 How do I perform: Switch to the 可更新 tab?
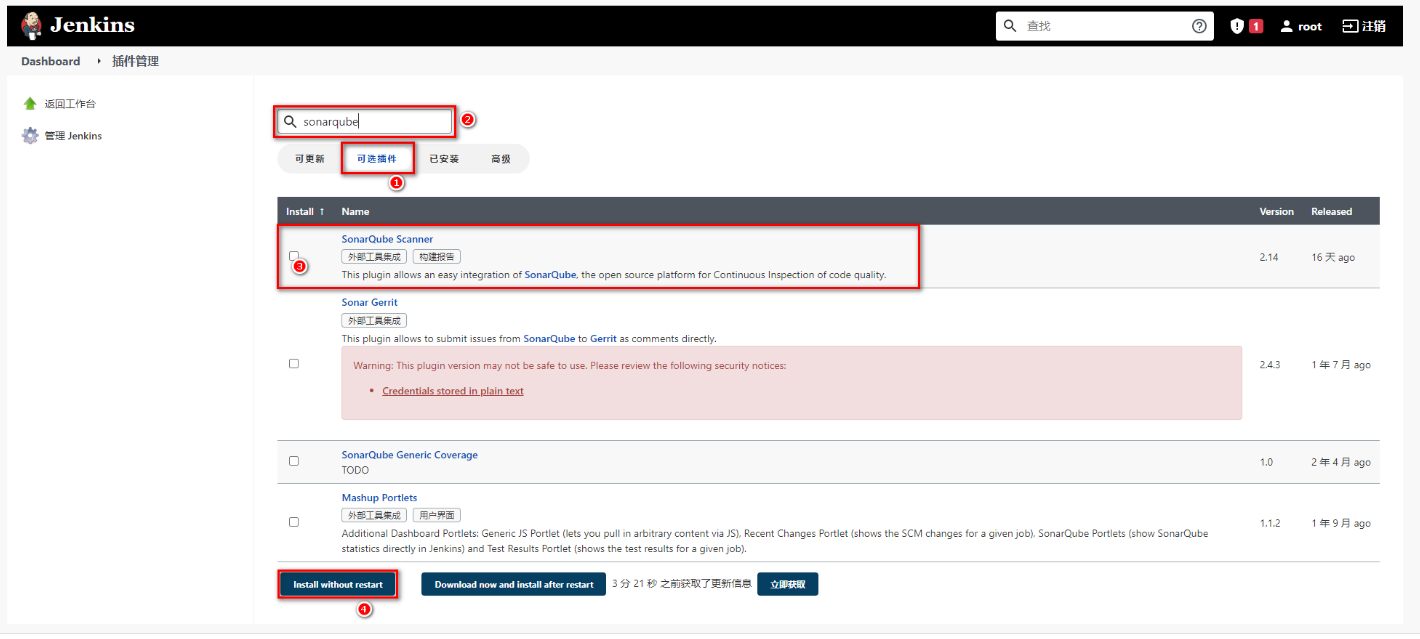pos(309,159)
